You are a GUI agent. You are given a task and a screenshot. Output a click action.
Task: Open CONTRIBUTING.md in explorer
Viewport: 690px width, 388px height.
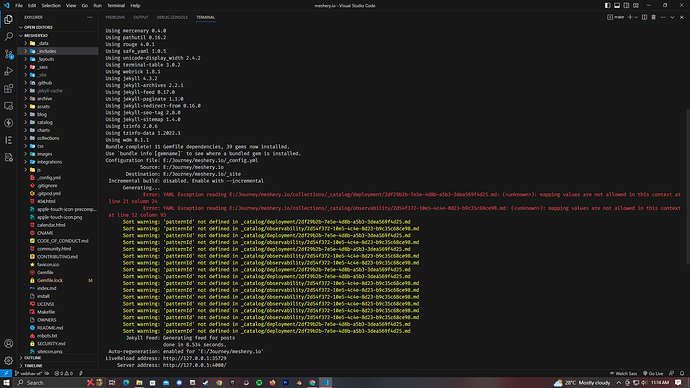(57, 256)
